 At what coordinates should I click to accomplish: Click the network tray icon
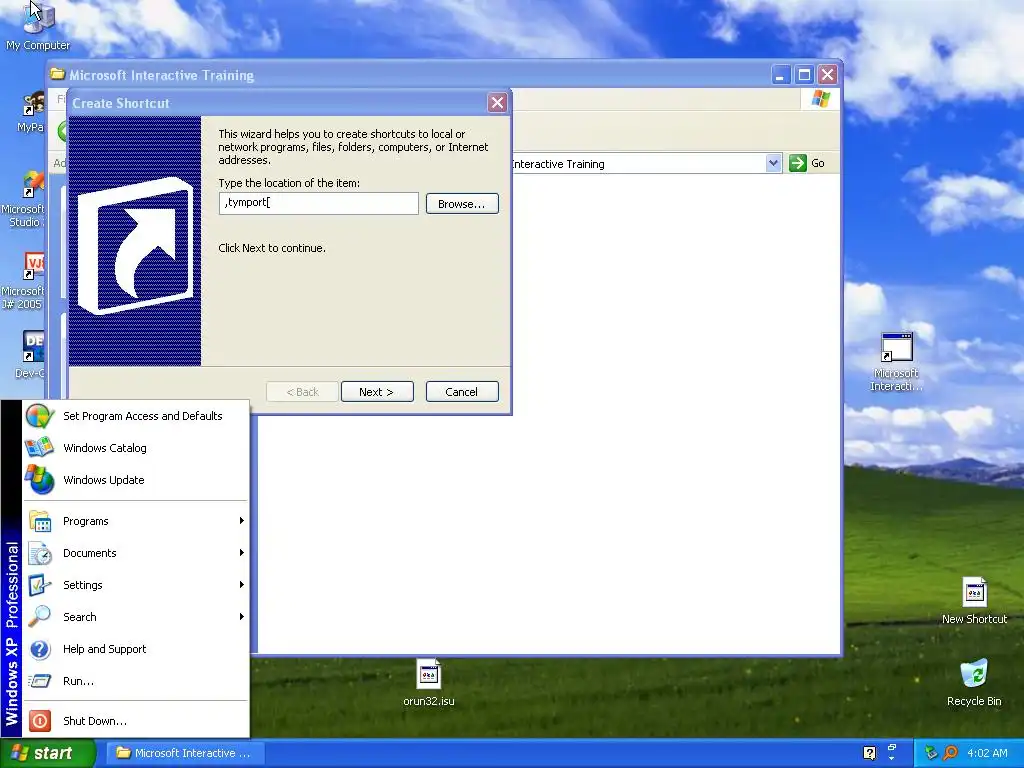(x=931, y=753)
